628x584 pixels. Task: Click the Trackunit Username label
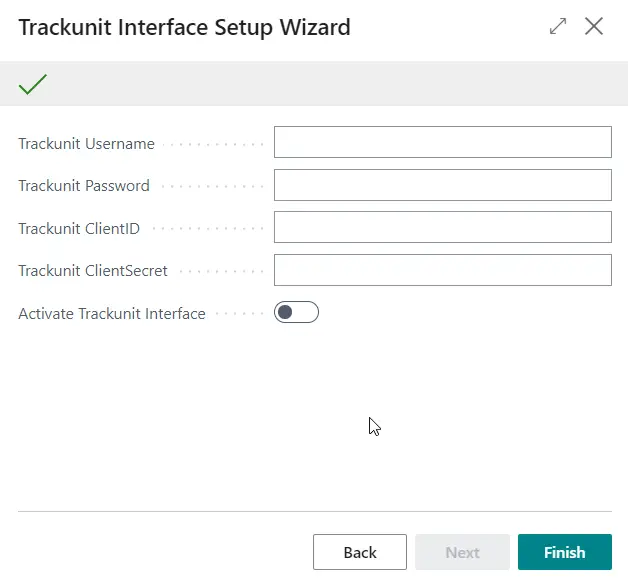(x=86, y=144)
